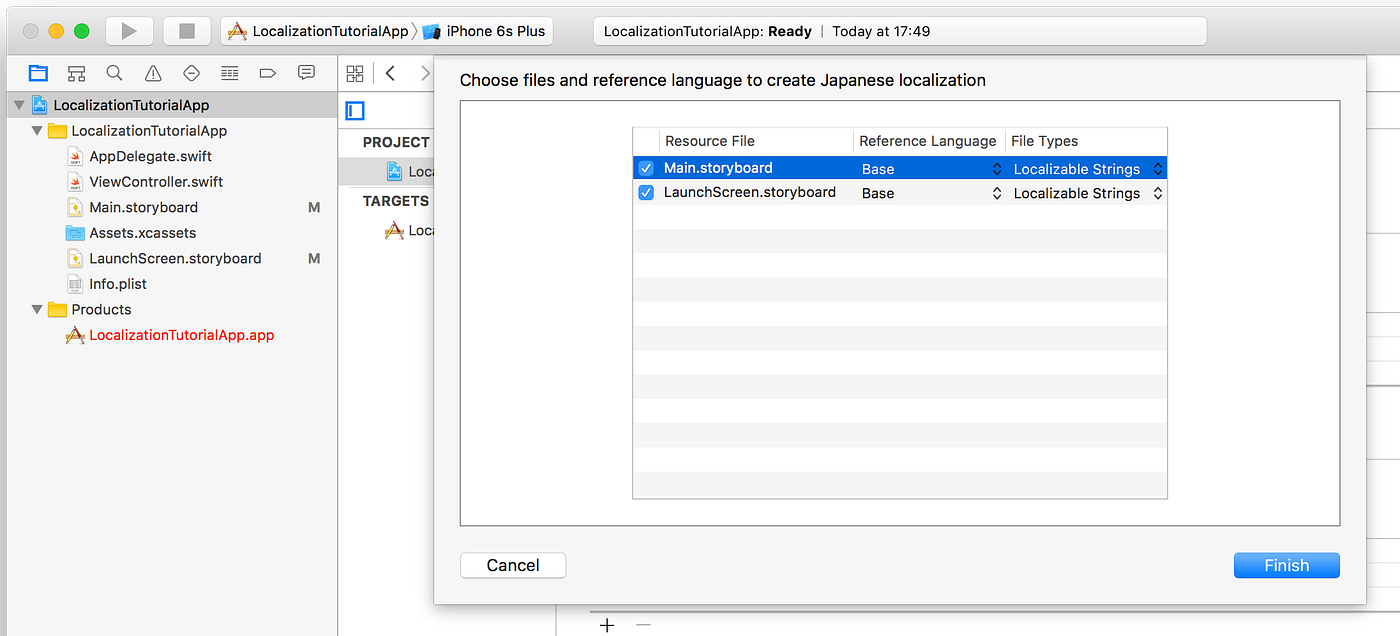Select the Main.storyboard row name in dialog
Viewport: 1400px width, 636px height.
tap(718, 168)
